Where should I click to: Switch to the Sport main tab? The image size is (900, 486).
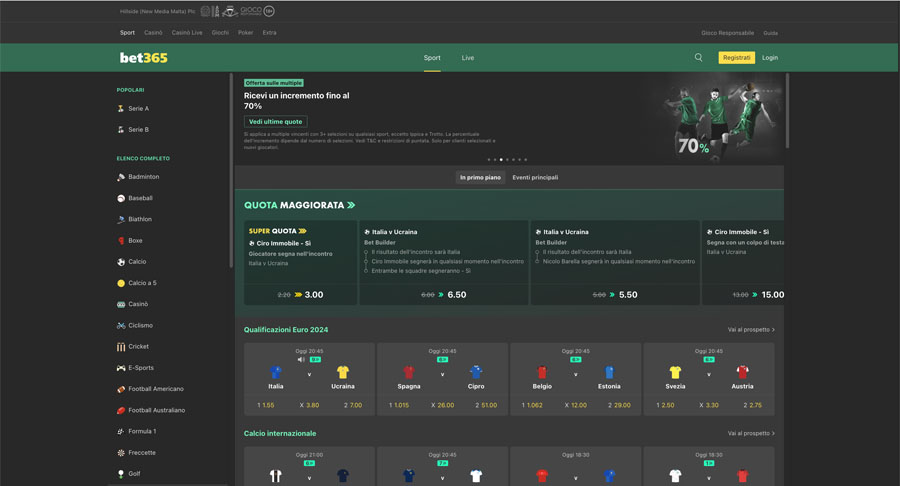pos(432,58)
